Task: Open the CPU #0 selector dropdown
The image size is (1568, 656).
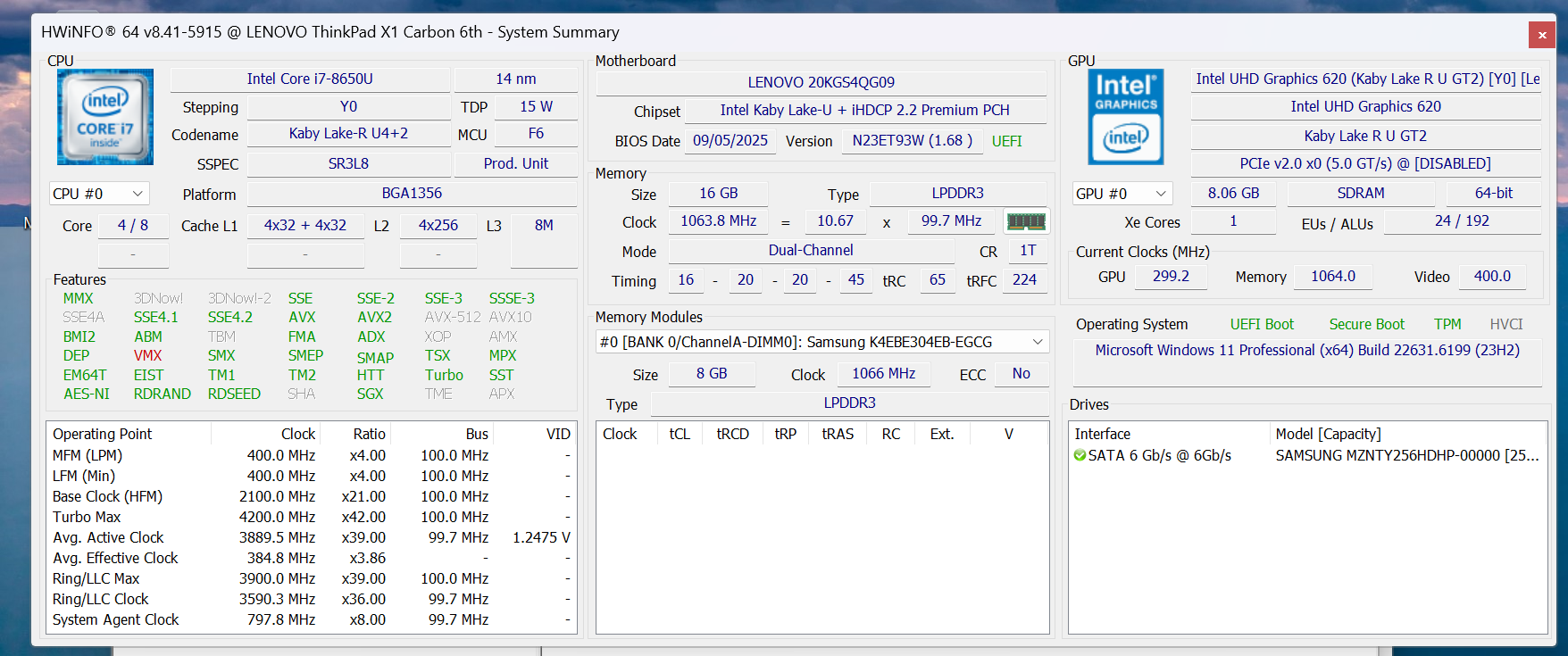Action: coord(99,194)
